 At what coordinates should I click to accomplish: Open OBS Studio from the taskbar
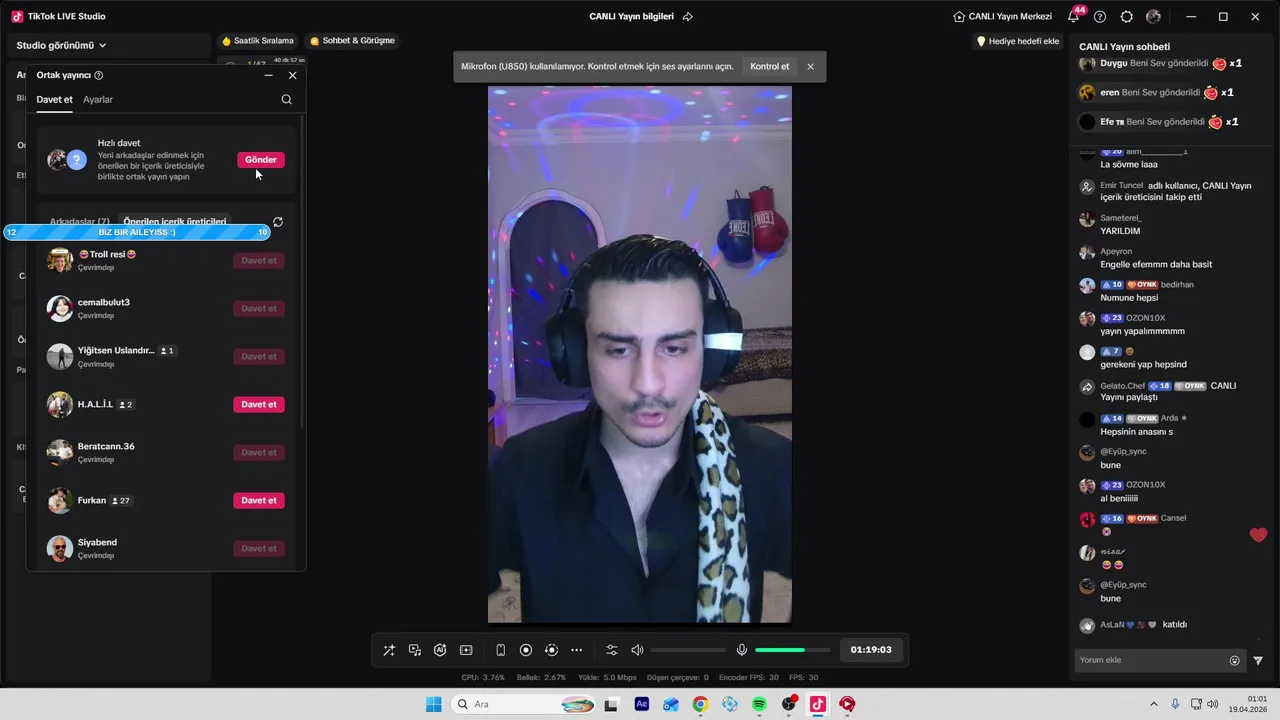pyautogui.click(x=789, y=704)
